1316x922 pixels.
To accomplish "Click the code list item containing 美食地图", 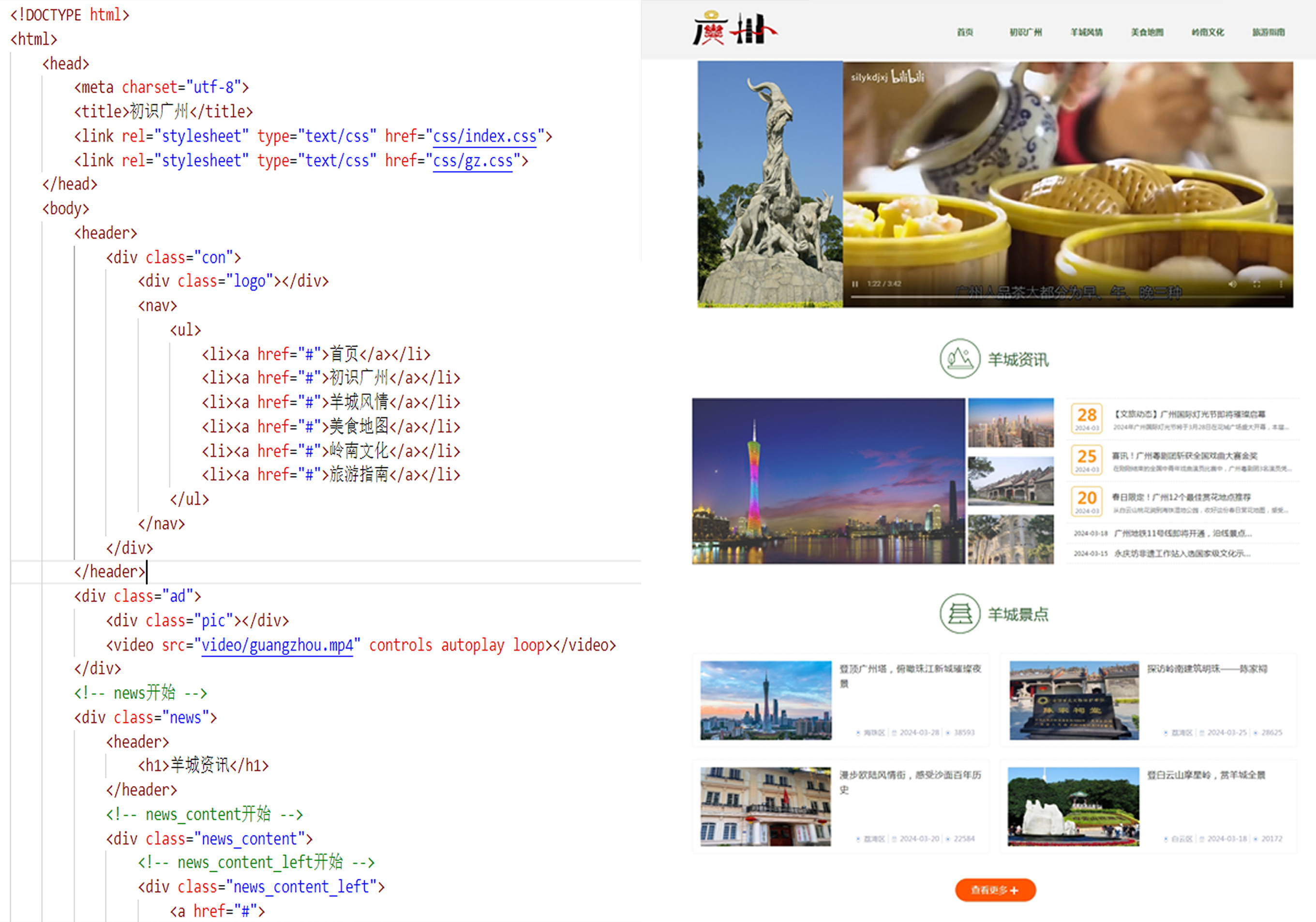I will [x=331, y=426].
